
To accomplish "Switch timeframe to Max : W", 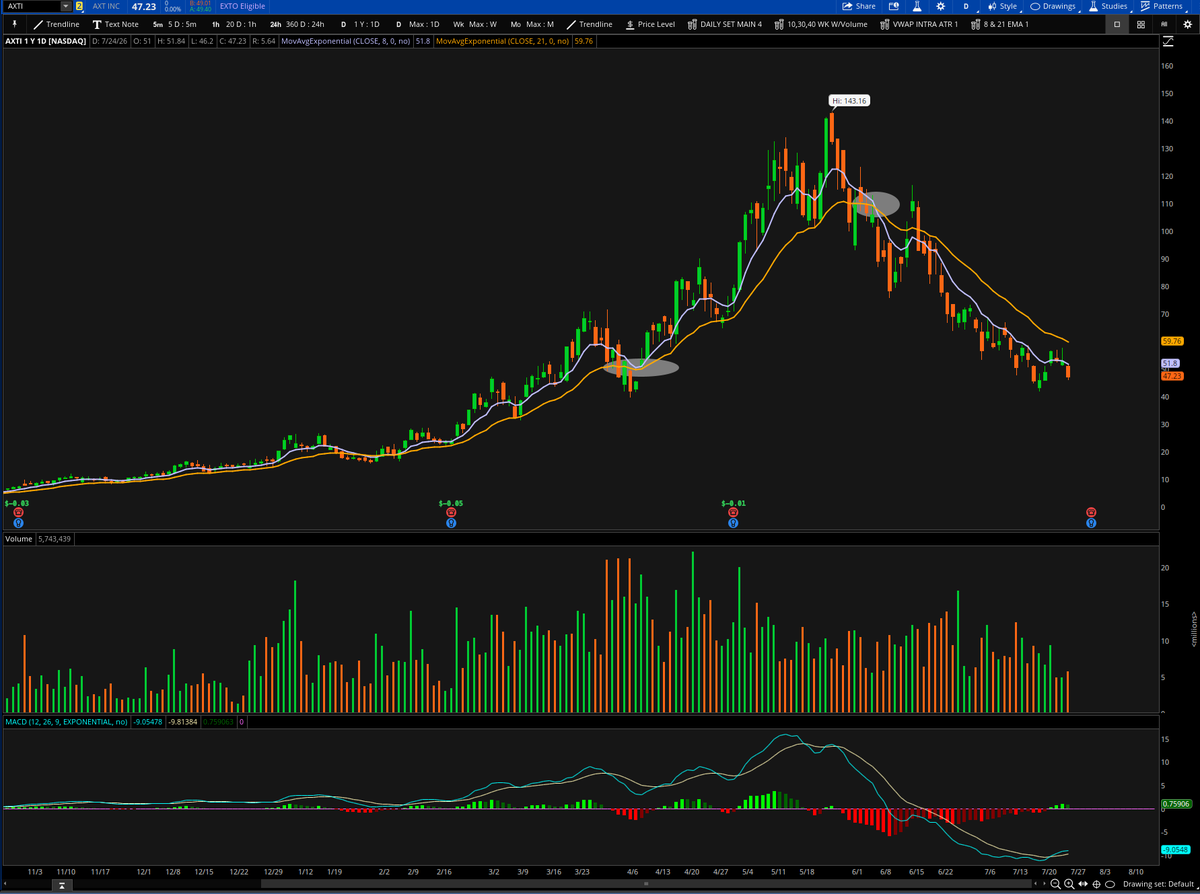I will click(475, 24).
